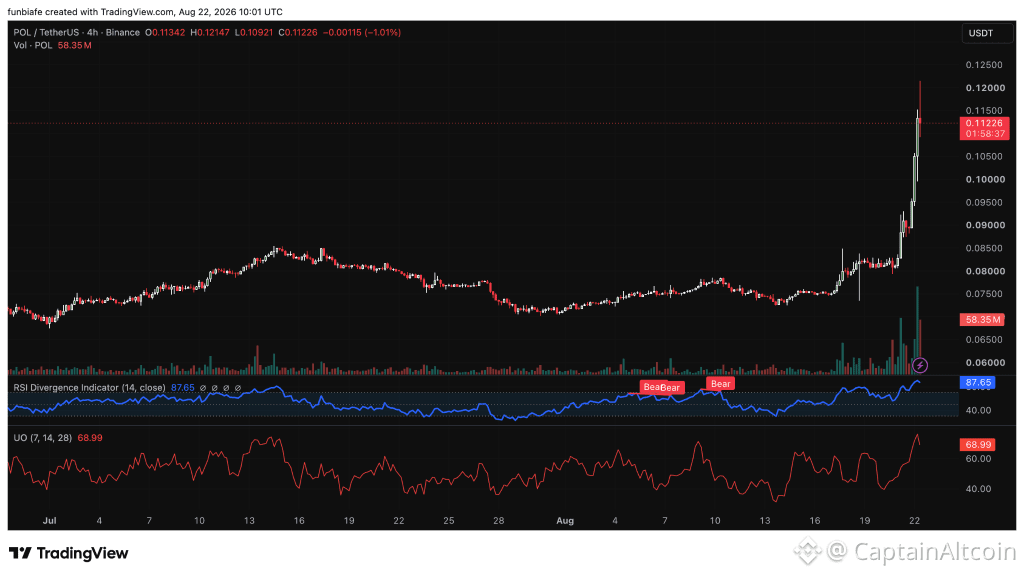Click the 0.12500 price axis level

tap(984, 65)
